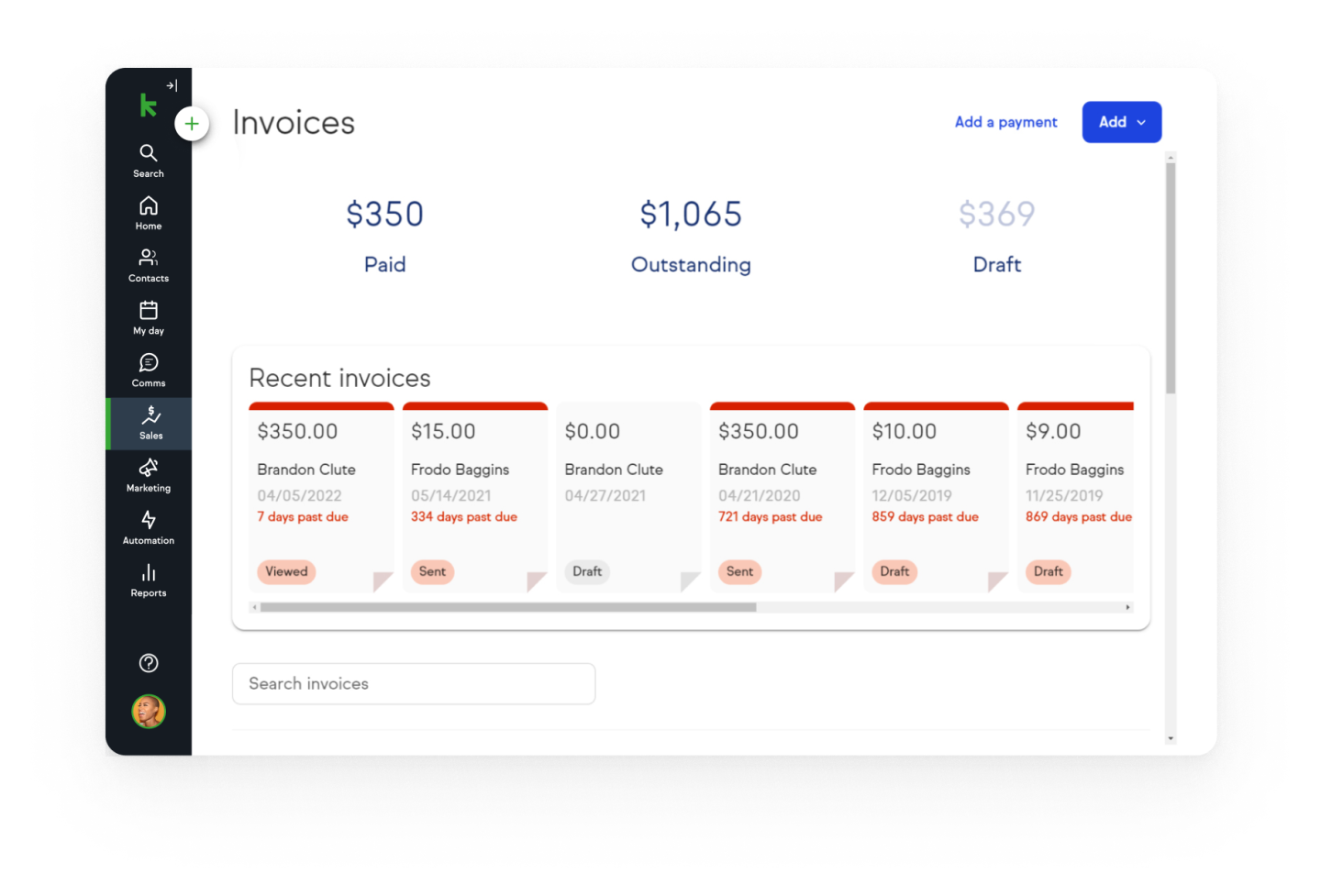
Task: Click horizontal scrollbar right arrow in Recent invoices
Action: tap(1127, 607)
